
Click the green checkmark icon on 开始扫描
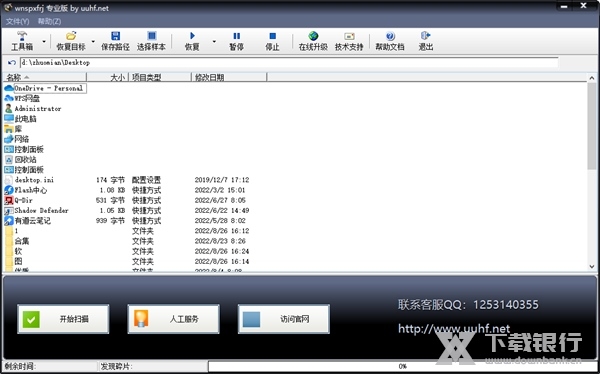click(x=31, y=319)
